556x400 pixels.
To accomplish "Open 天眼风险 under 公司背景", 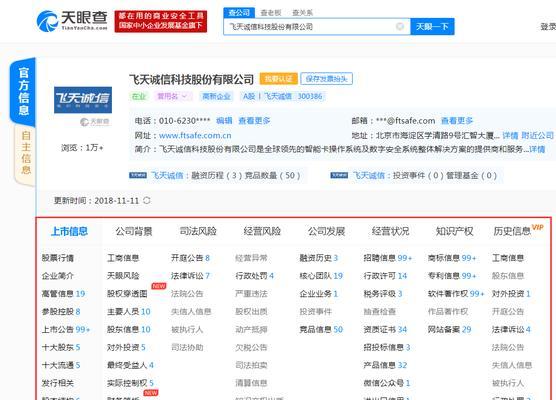I will pos(123,276).
